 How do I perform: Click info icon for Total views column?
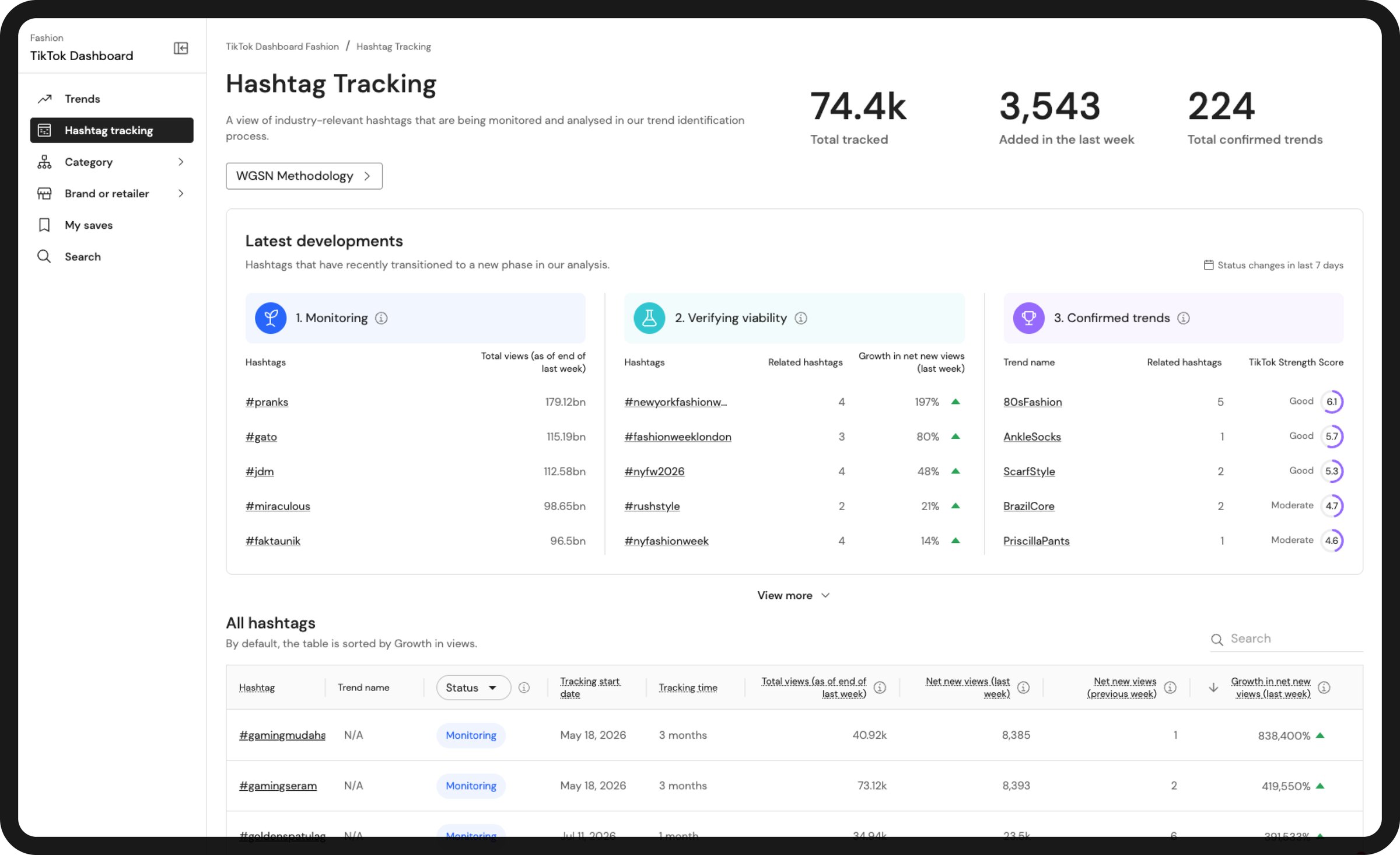(880, 688)
